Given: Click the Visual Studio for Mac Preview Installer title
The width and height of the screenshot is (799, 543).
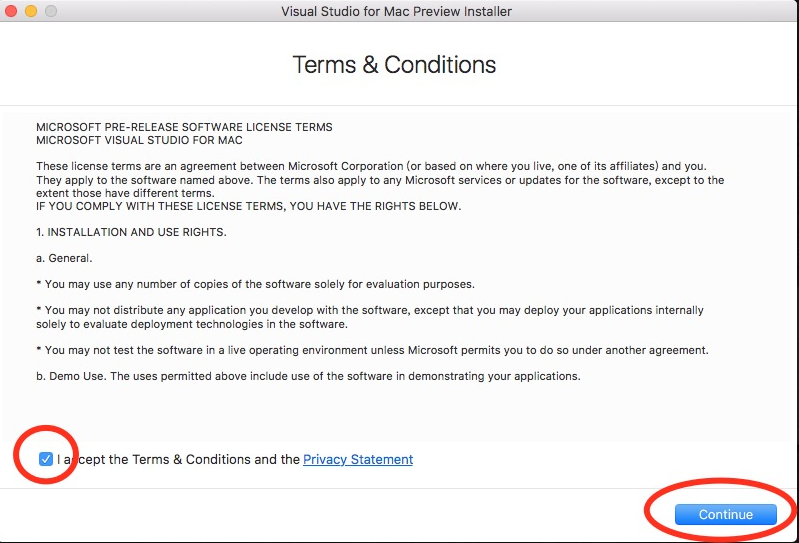Looking at the screenshot, I should pos(396,11).
